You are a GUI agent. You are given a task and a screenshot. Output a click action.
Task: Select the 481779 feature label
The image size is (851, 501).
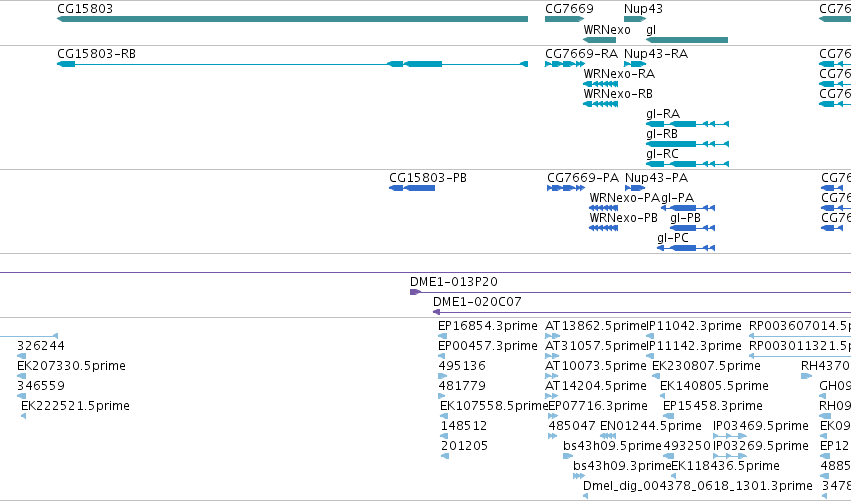tap(462, 386)
